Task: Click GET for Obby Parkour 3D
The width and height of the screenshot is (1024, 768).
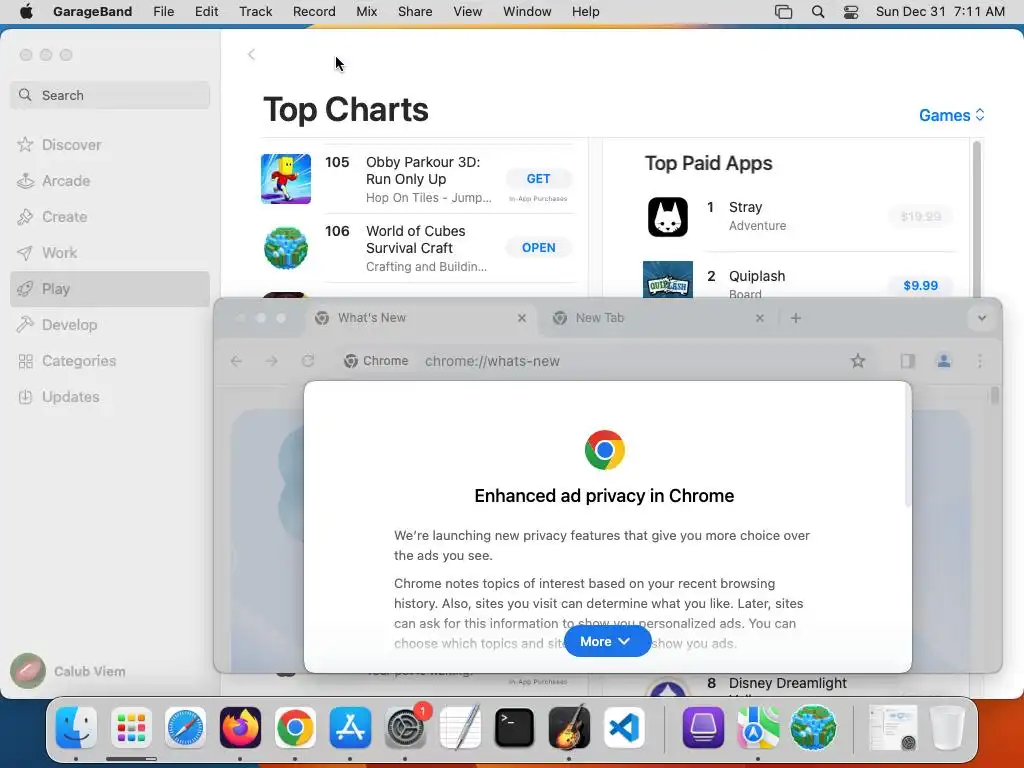Action: (538, 178)
